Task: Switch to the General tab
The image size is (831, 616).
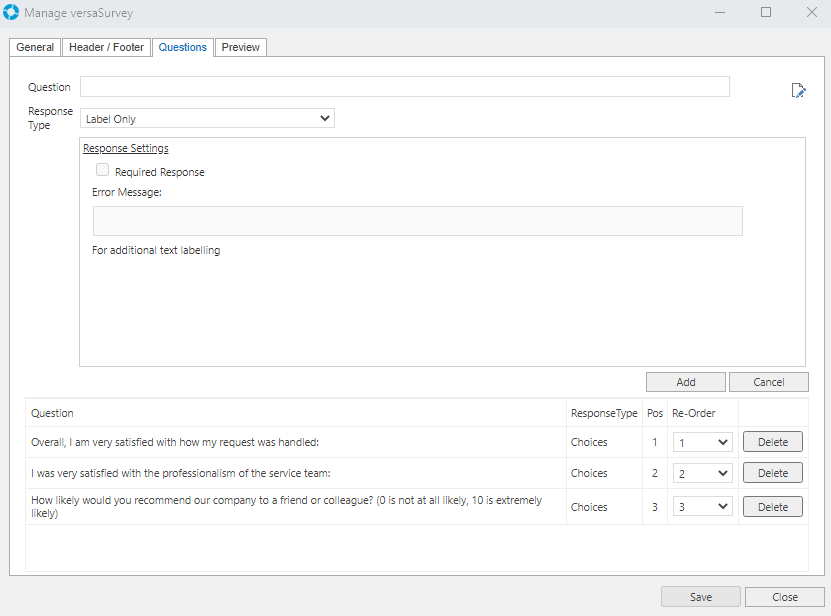Action: coord(35,47)
